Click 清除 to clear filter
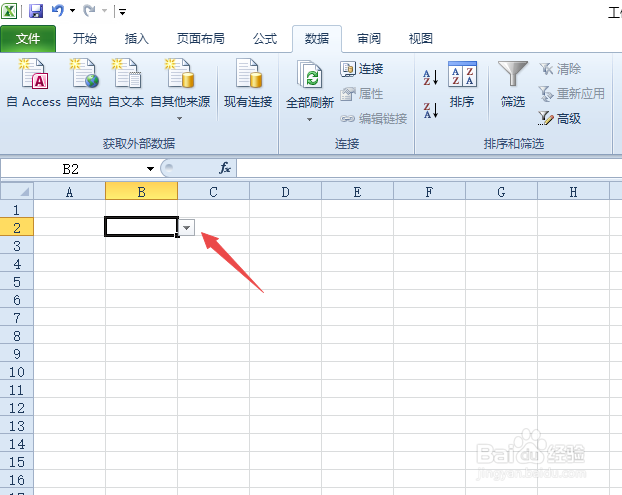This screenshot has height=495, width=622. (x=560, y=69)
